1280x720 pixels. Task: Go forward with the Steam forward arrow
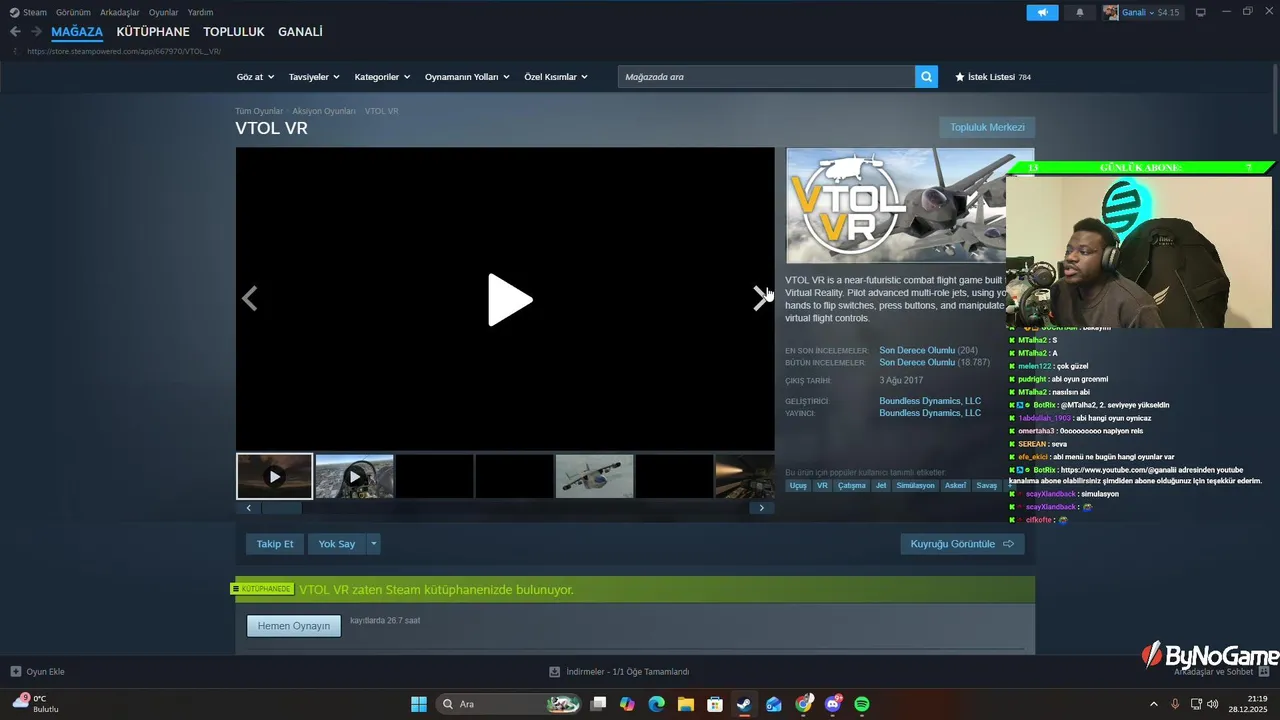pos(36,32)
